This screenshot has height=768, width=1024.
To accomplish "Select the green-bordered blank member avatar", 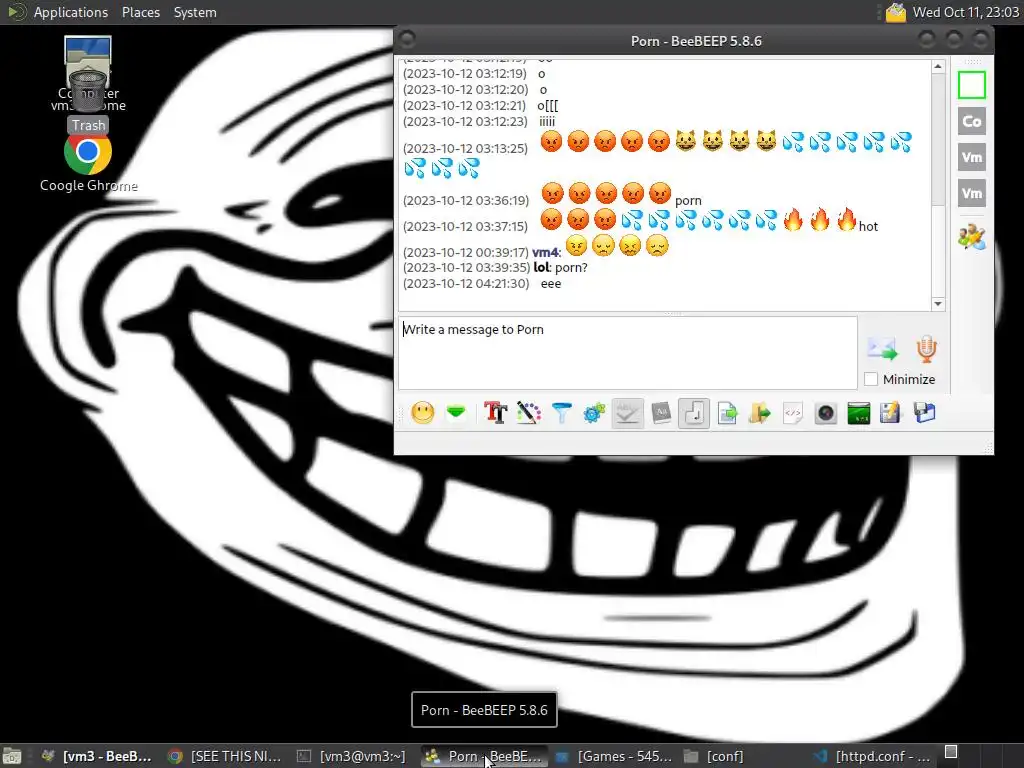I will pos(972,85).
